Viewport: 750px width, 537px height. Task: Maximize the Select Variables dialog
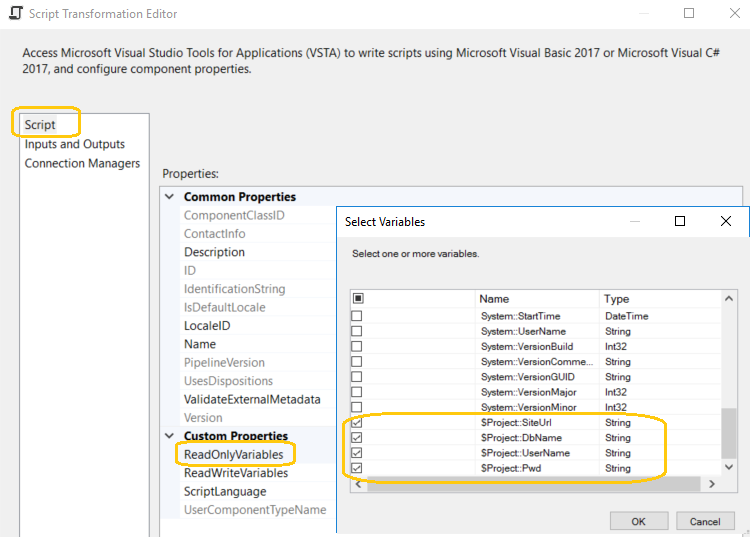(x=680, y=221)
